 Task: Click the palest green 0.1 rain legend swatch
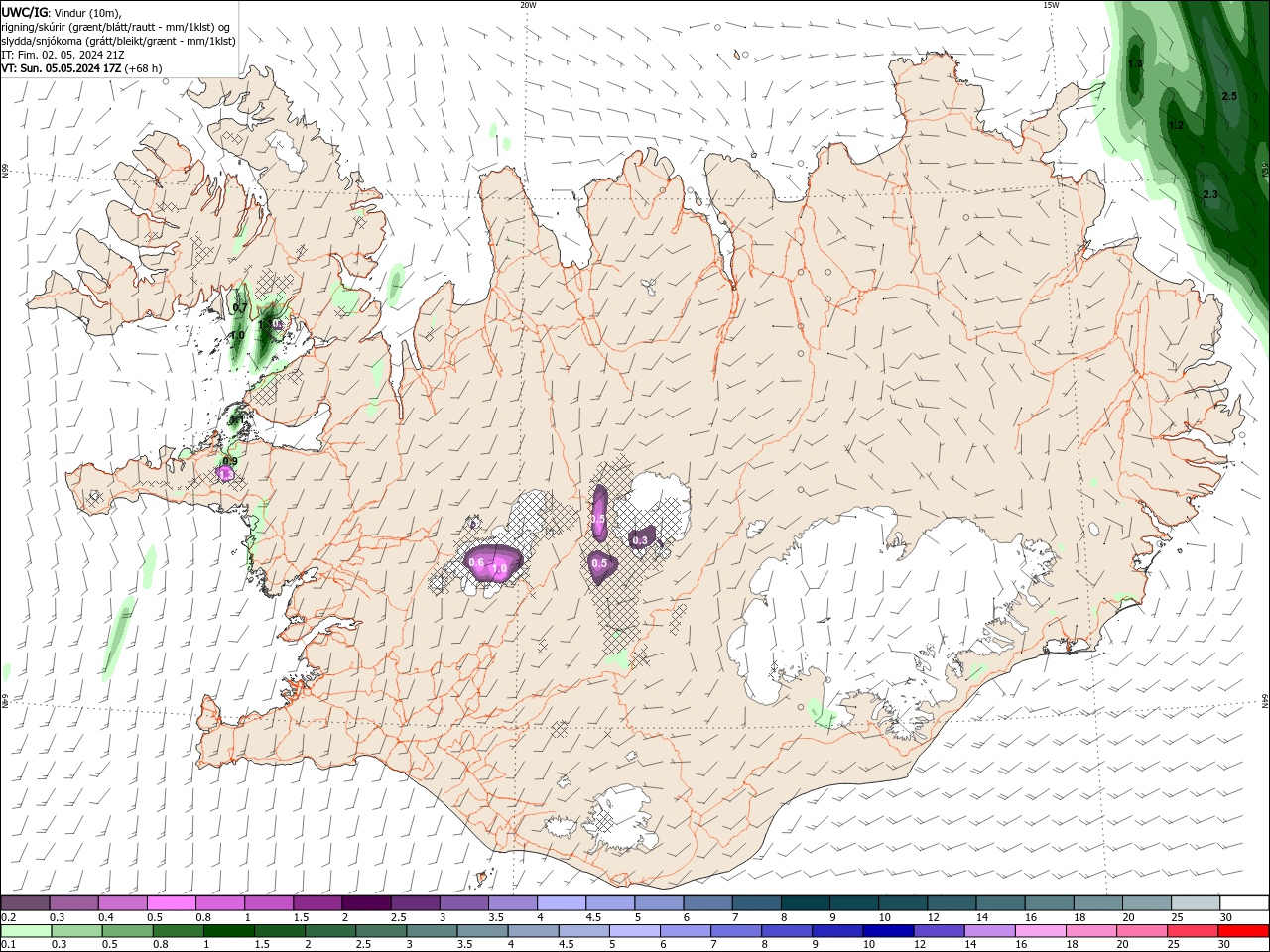click(x=26, y=931)
